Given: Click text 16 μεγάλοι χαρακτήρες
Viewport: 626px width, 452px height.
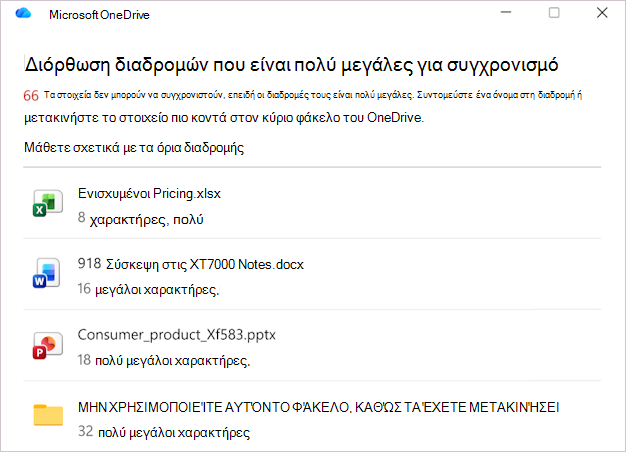Looking at the screenshot, I should tap(149, 289).
